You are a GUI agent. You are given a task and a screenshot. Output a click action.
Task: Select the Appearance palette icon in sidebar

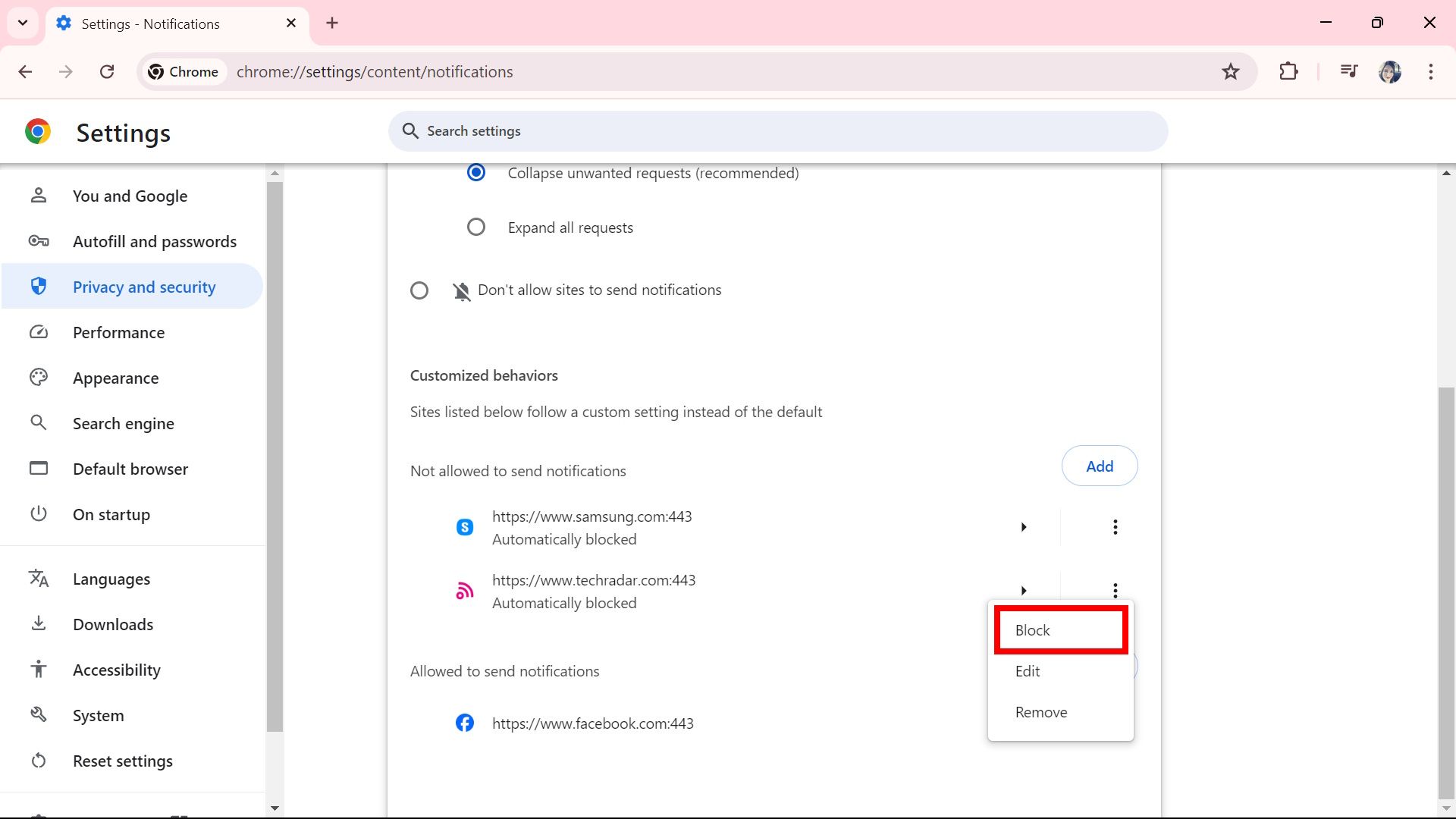[39, 377]
